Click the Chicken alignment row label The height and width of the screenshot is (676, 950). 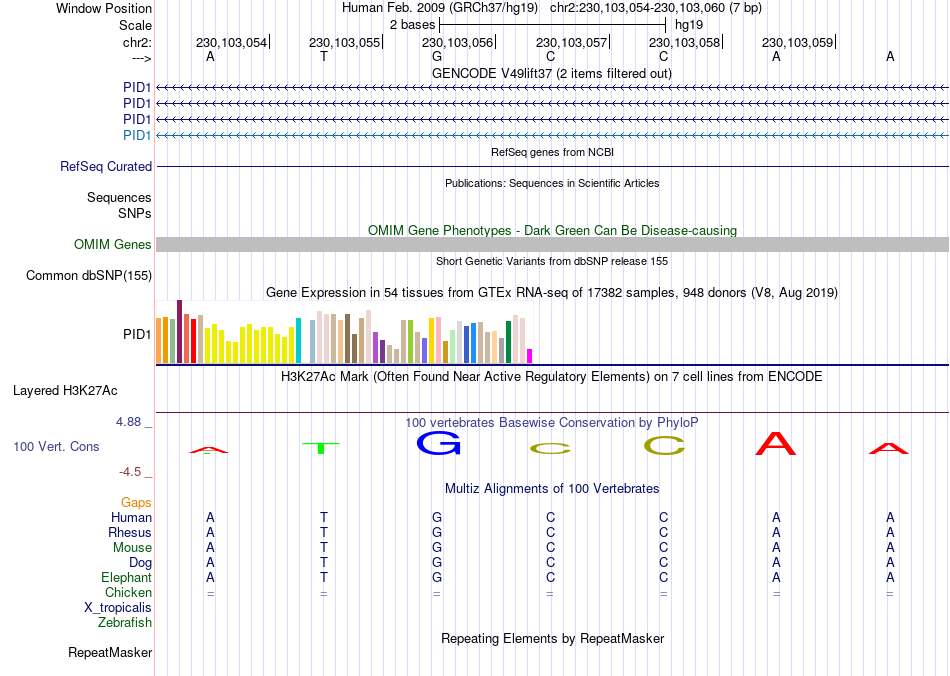[x=128, y=592]
